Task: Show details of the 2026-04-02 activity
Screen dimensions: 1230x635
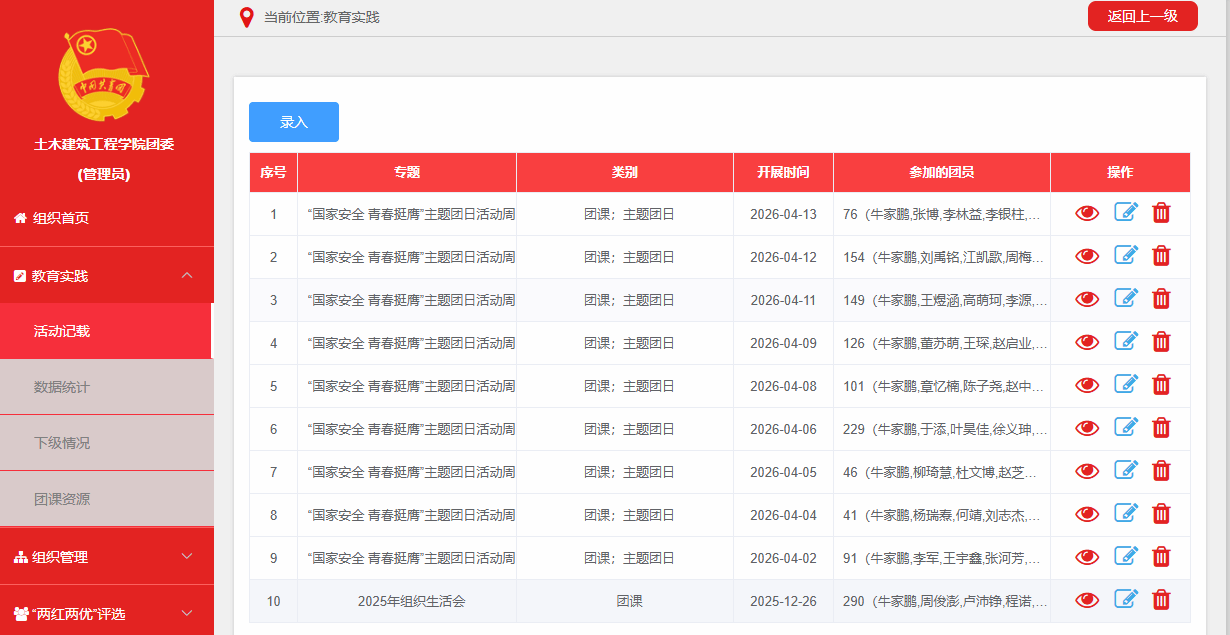Action: 1087,557
